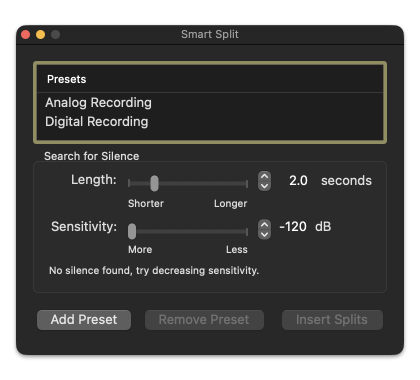Screen dimensions: 420x380
Task: Click the Longer end of Length slider
Action: tap(231, 203)
